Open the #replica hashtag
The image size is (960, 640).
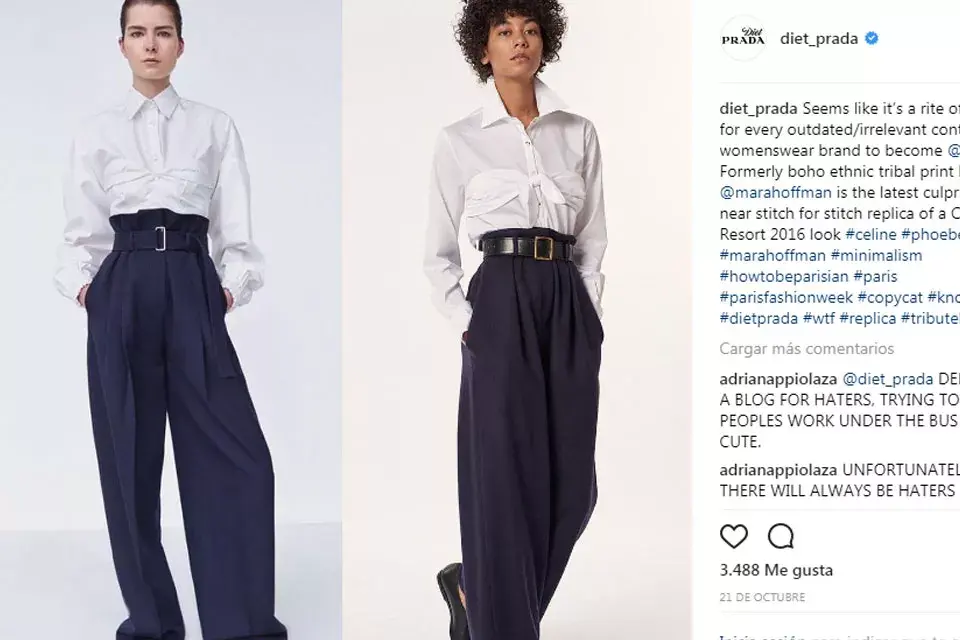pos(868,318)
